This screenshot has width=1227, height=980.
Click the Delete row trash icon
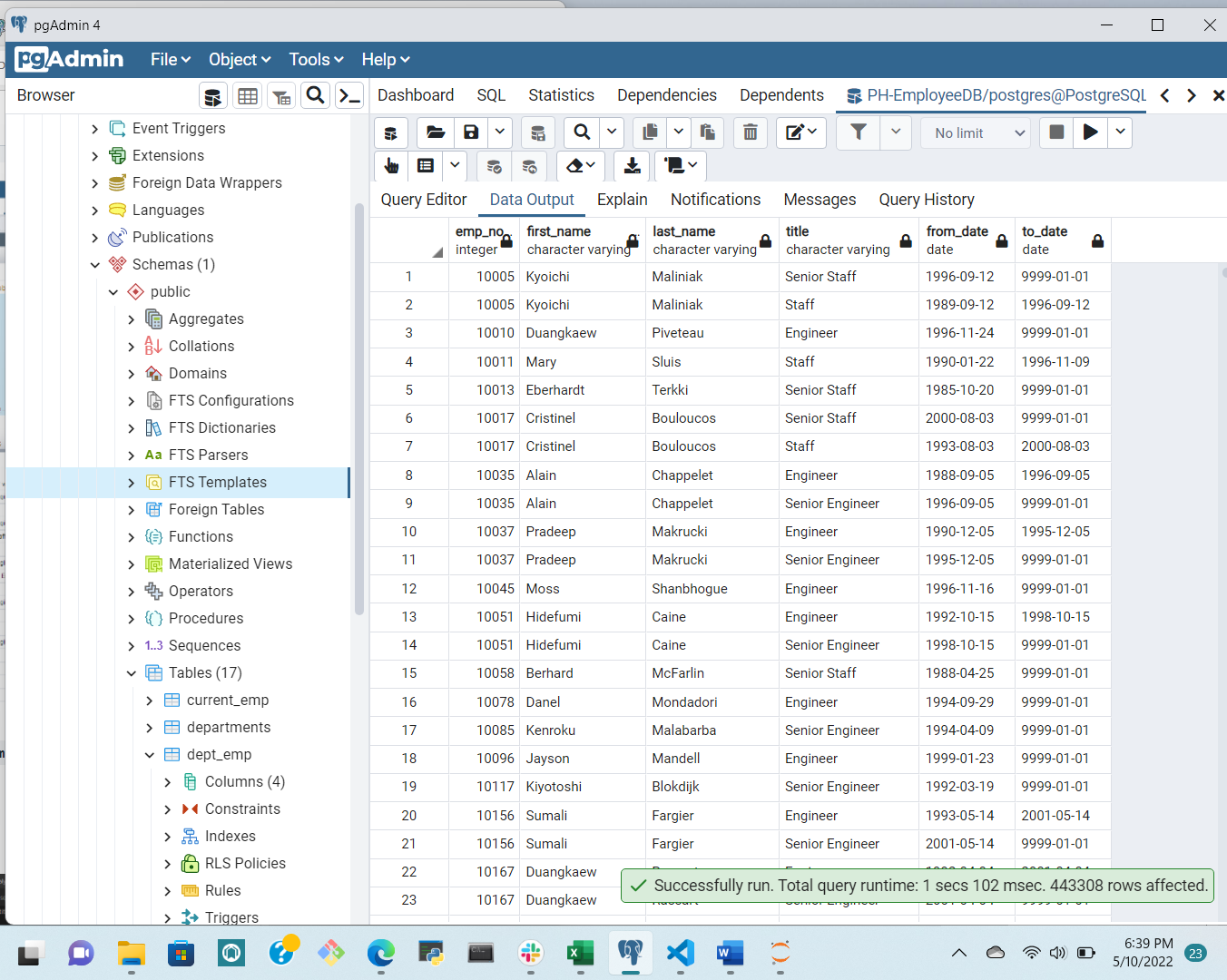click(751, 132)
